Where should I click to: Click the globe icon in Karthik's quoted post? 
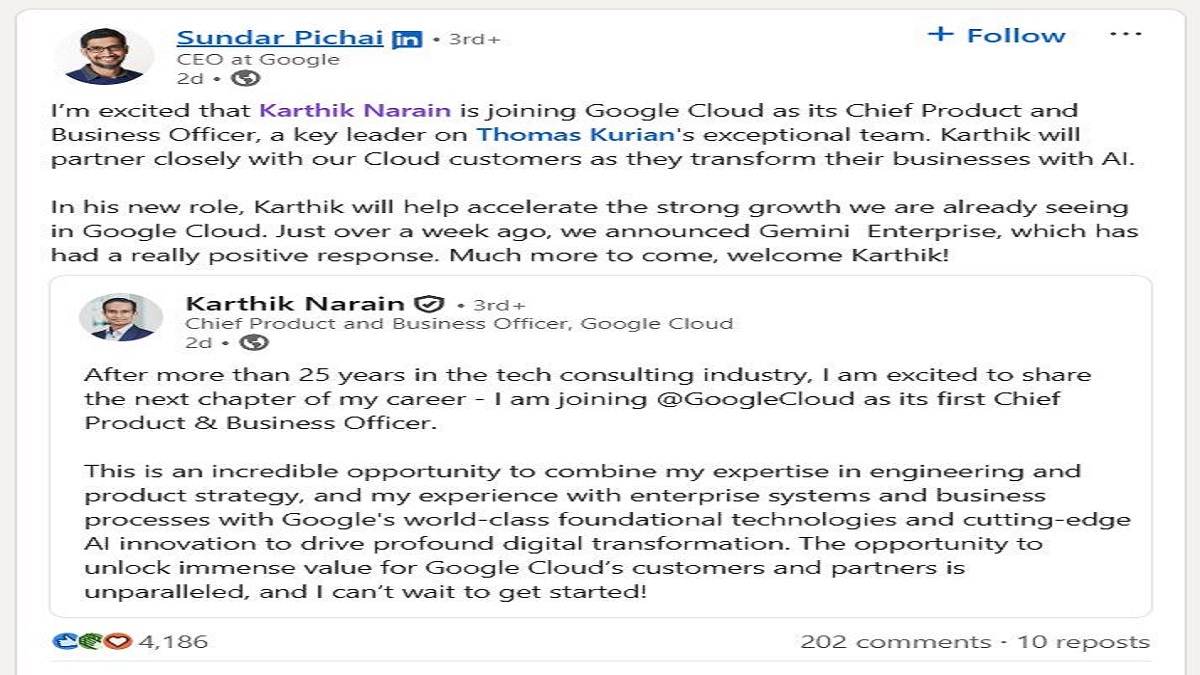[255, 343]
